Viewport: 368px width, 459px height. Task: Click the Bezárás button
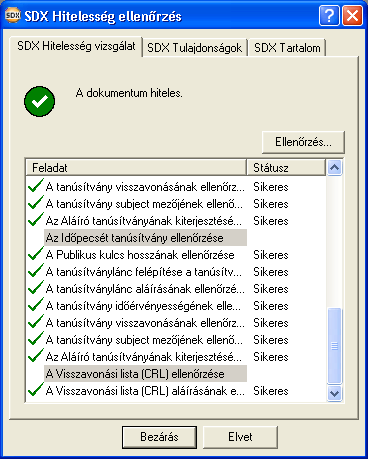click(159, 437)
